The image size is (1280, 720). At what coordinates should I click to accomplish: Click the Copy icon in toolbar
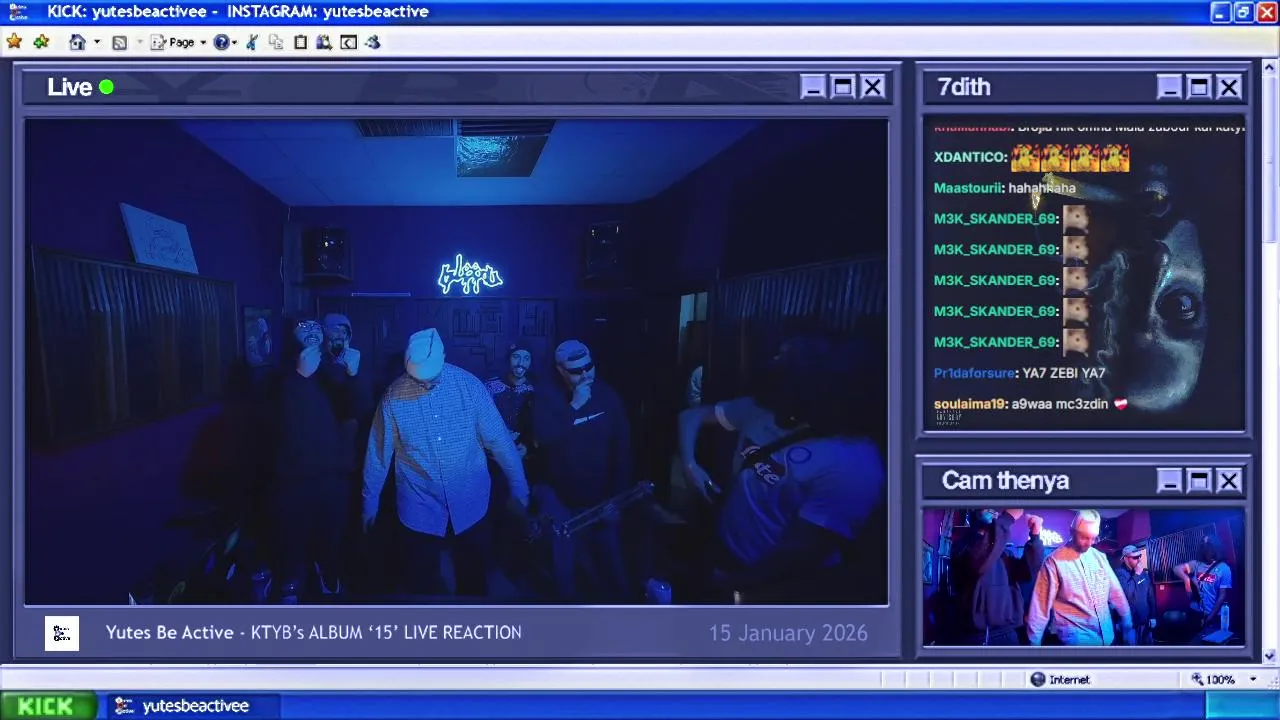276,42
